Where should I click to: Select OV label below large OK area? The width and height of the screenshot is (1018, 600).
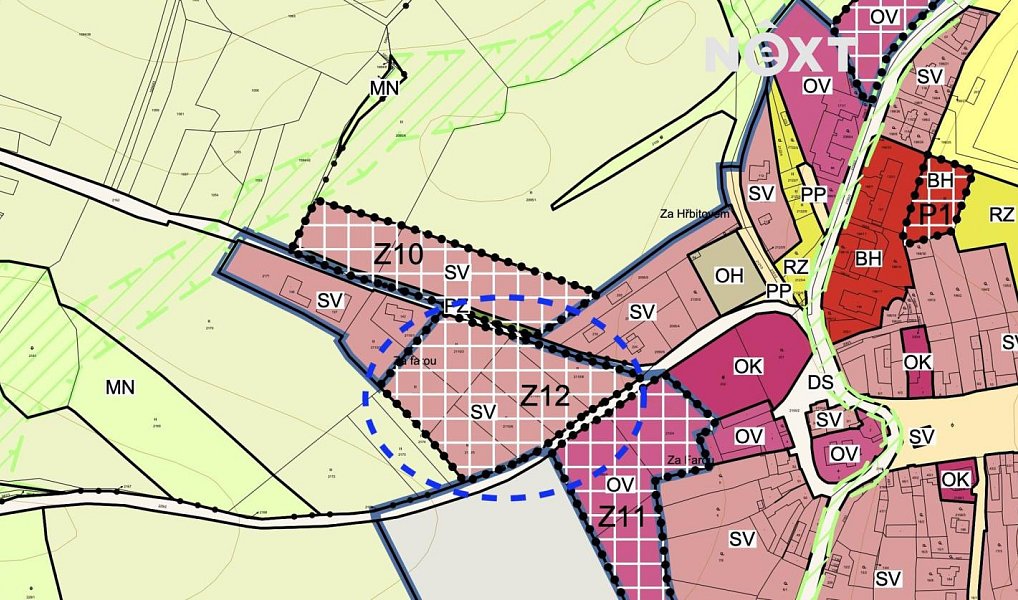[749, 436]
